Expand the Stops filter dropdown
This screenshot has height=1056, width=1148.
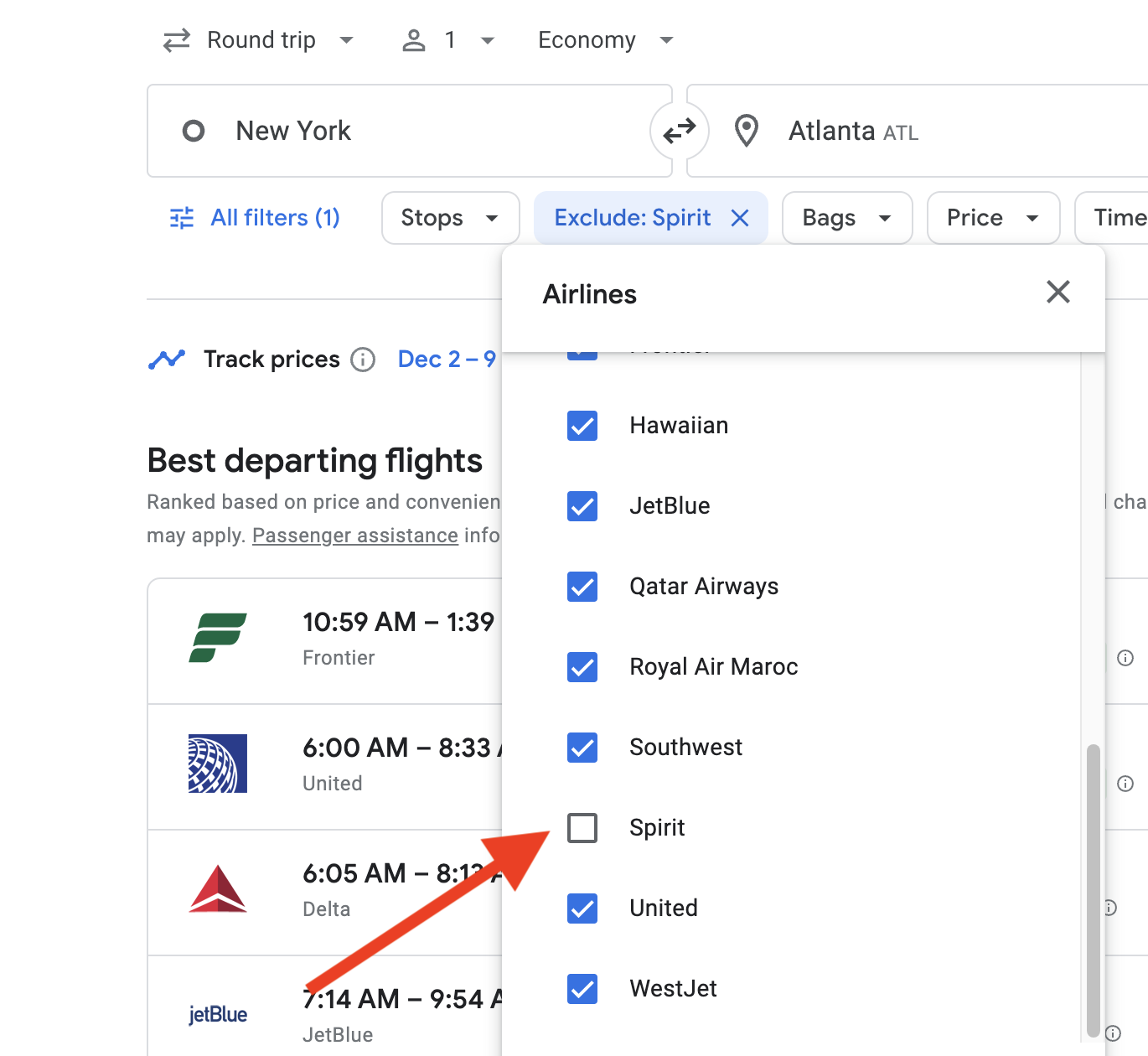[451, 218]
